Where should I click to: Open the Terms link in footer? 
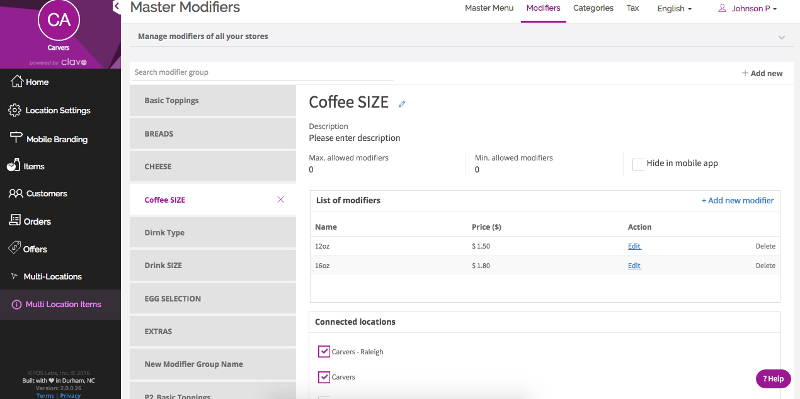coord(44,395)
